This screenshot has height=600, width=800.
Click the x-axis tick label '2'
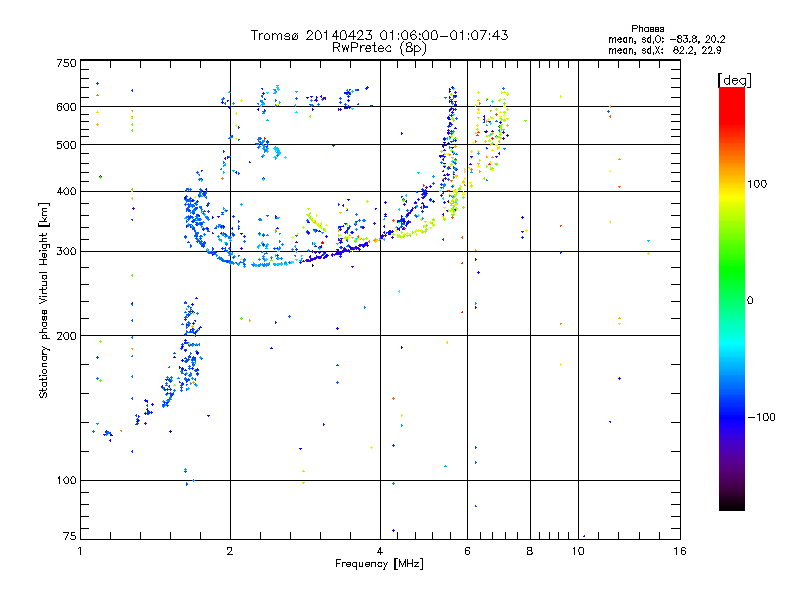pyautogui.click(x=230, y=551)
